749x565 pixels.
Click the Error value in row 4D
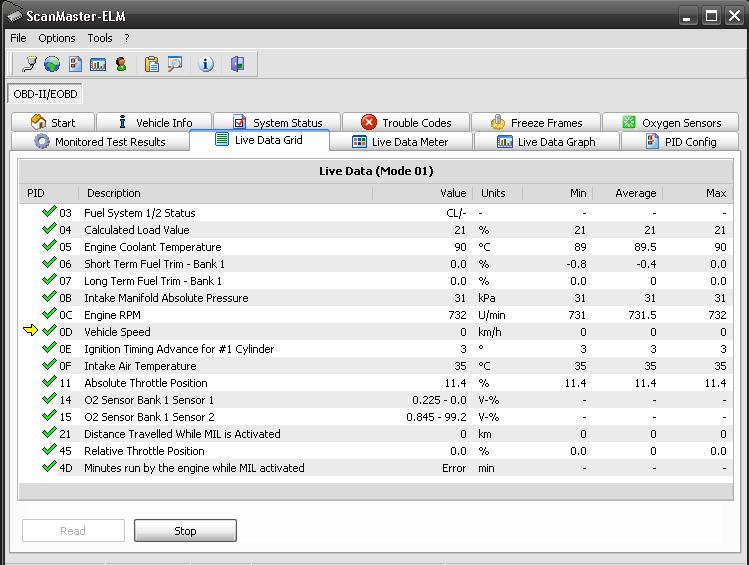pos(454,468)
